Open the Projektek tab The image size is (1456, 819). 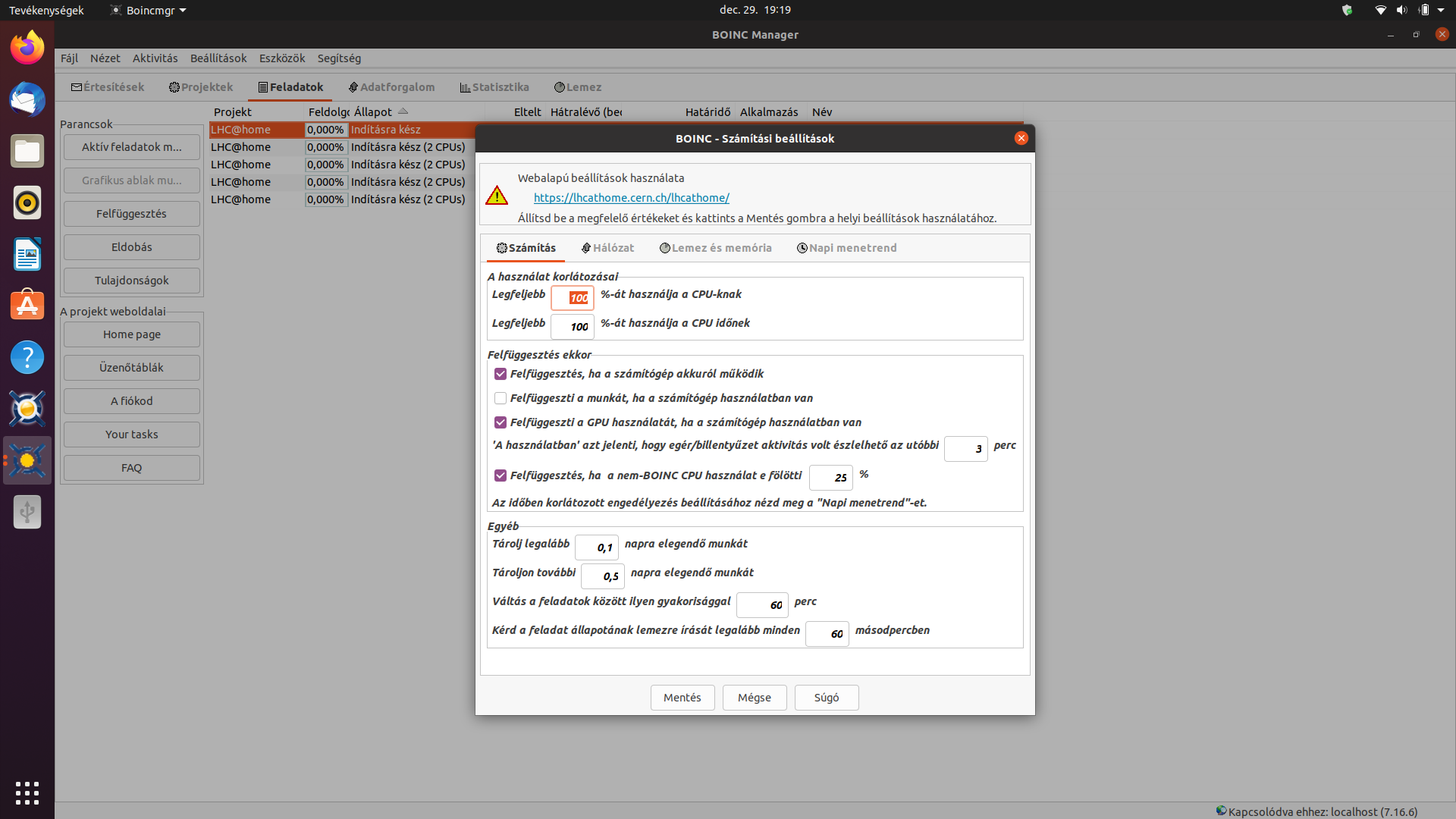click(x=201, y=87)
